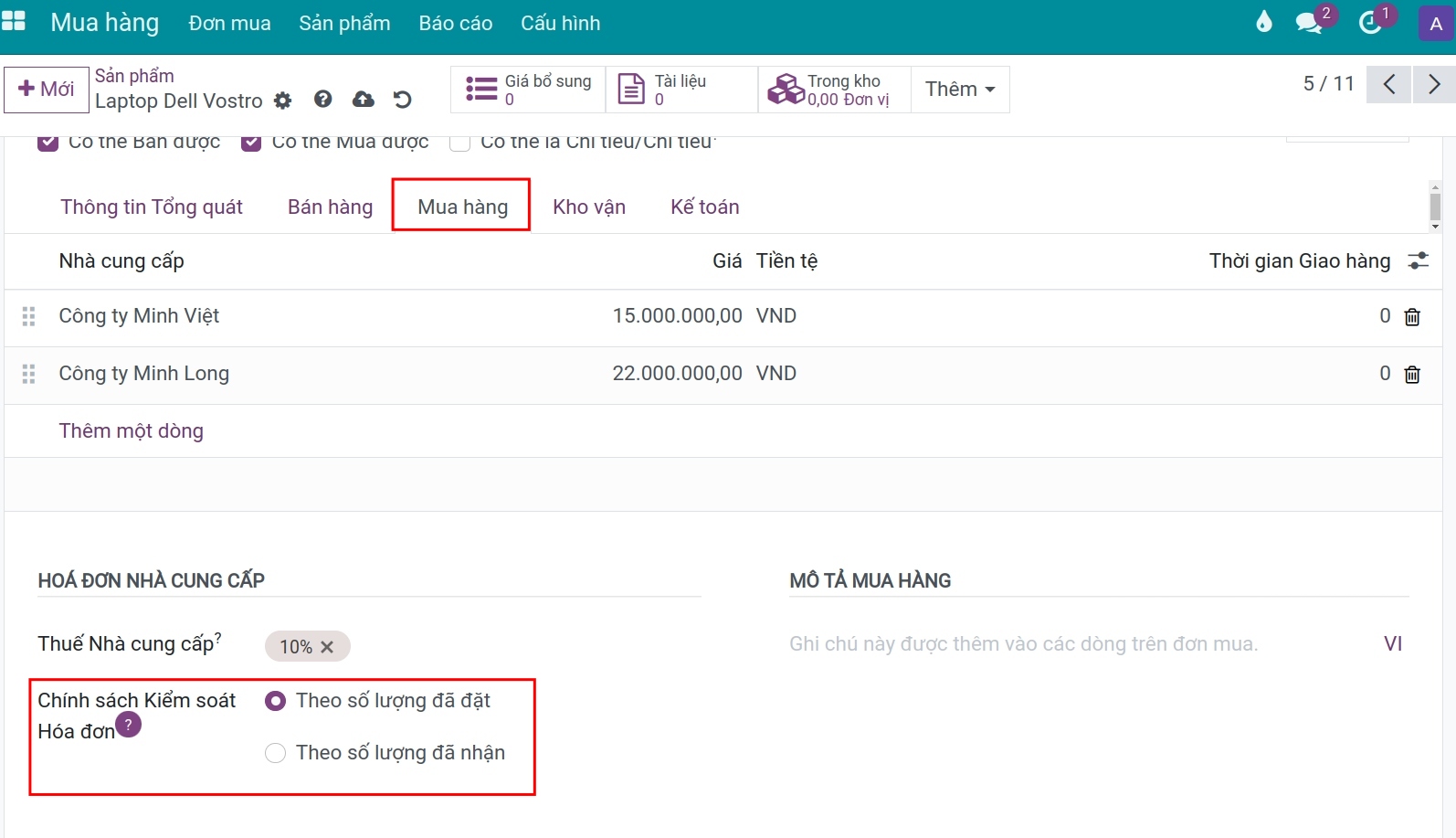Delete the Công ty Minh Long supplier row
Image resolution: width=1456 pixels, height=838 pixels.
pos(1412,375)
